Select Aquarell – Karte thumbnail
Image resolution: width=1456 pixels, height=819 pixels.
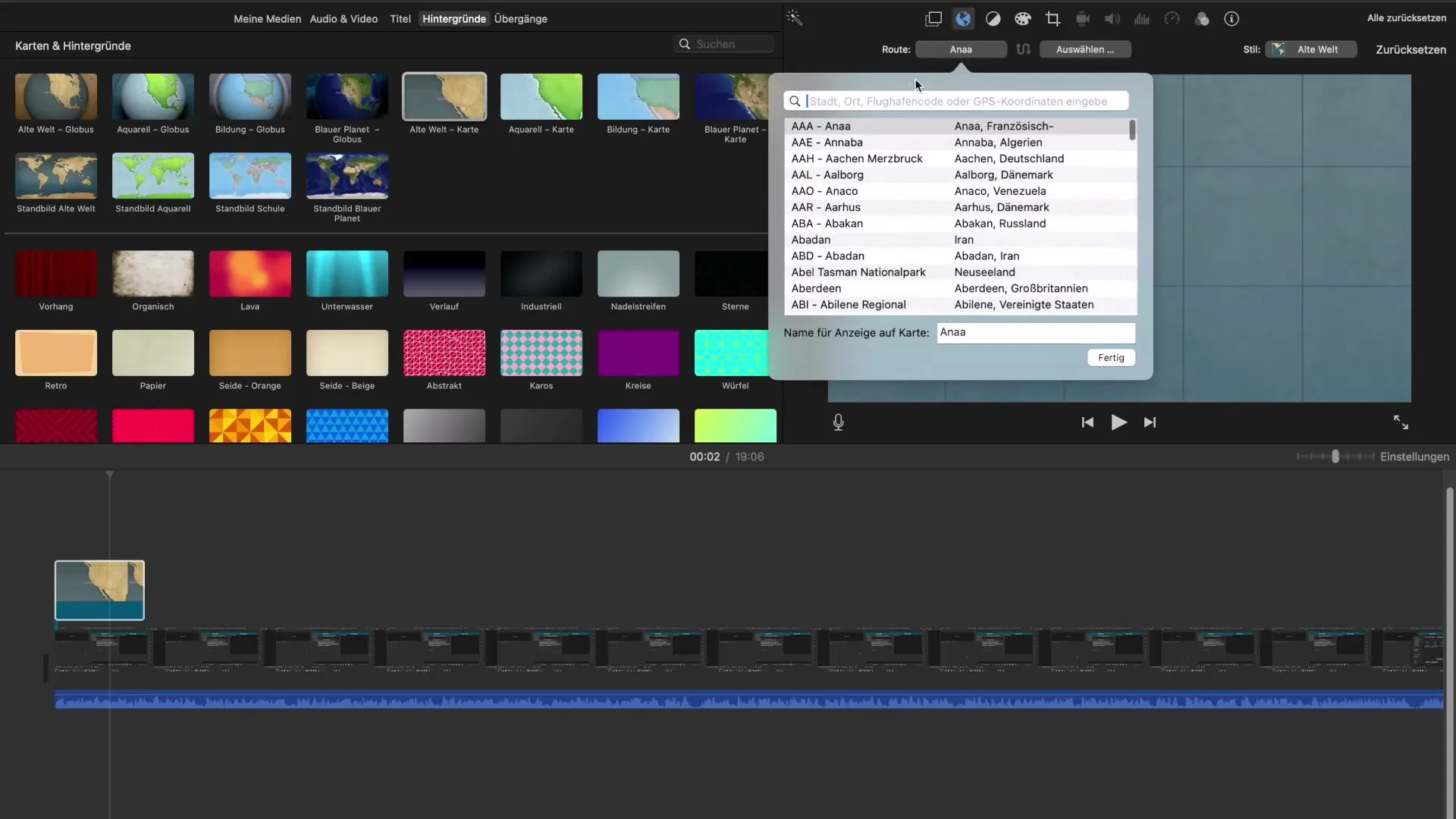point(541,97)
